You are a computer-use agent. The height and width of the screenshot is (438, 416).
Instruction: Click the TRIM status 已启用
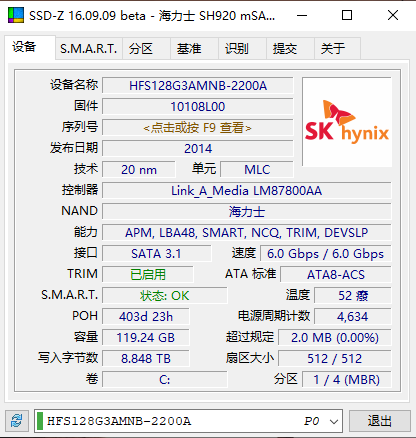point(148,275)
